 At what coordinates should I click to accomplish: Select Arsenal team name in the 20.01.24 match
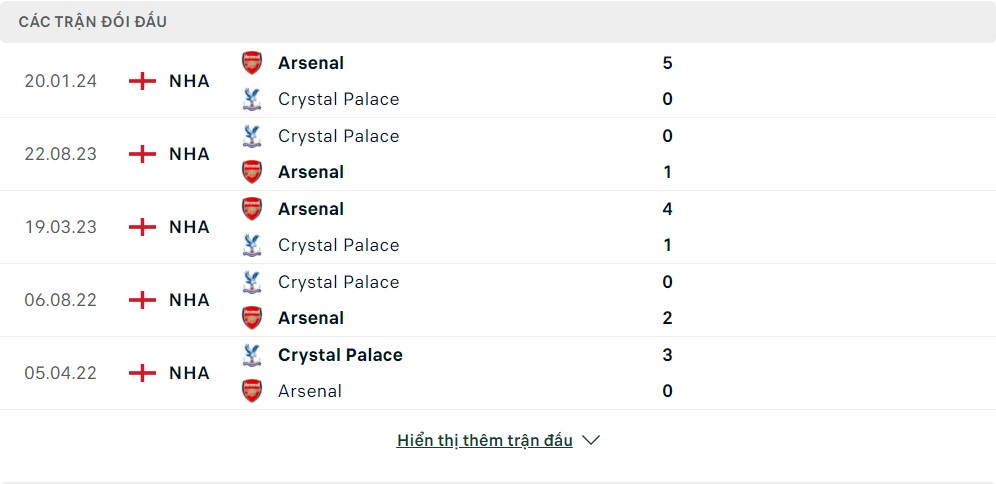pos(311,63)
